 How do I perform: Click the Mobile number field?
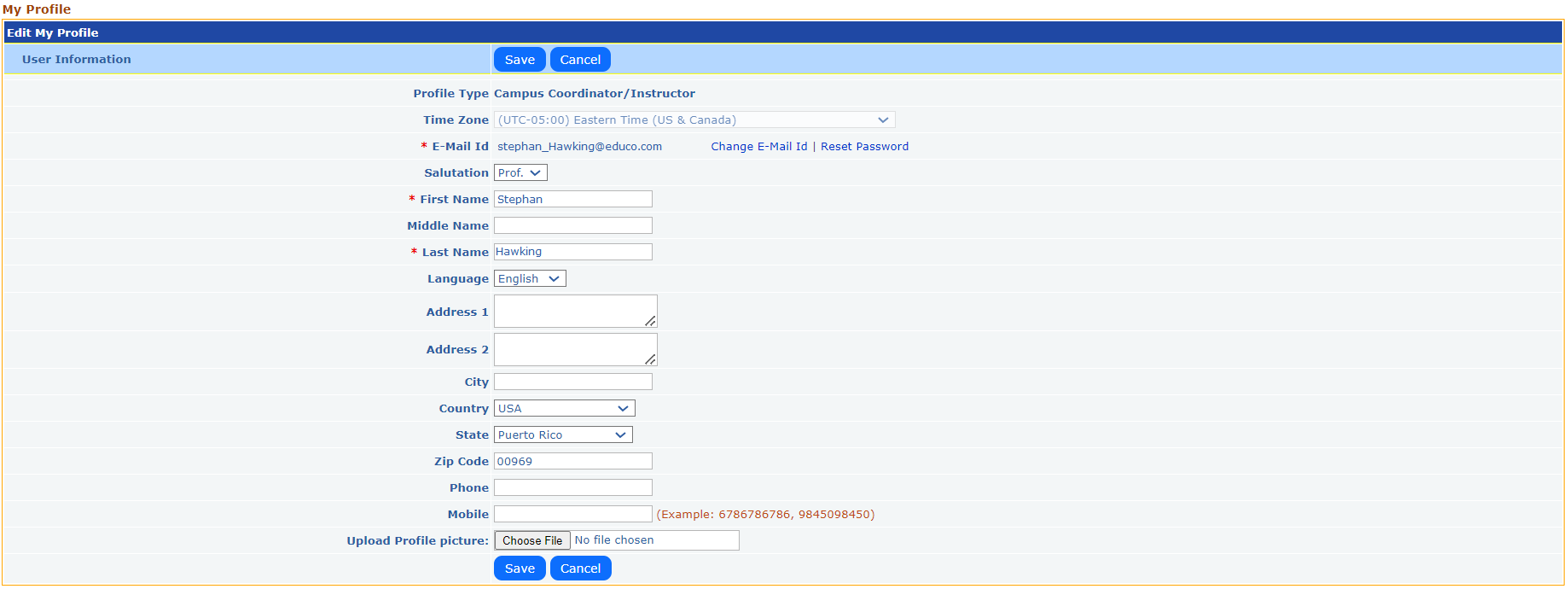click(572, 515)
